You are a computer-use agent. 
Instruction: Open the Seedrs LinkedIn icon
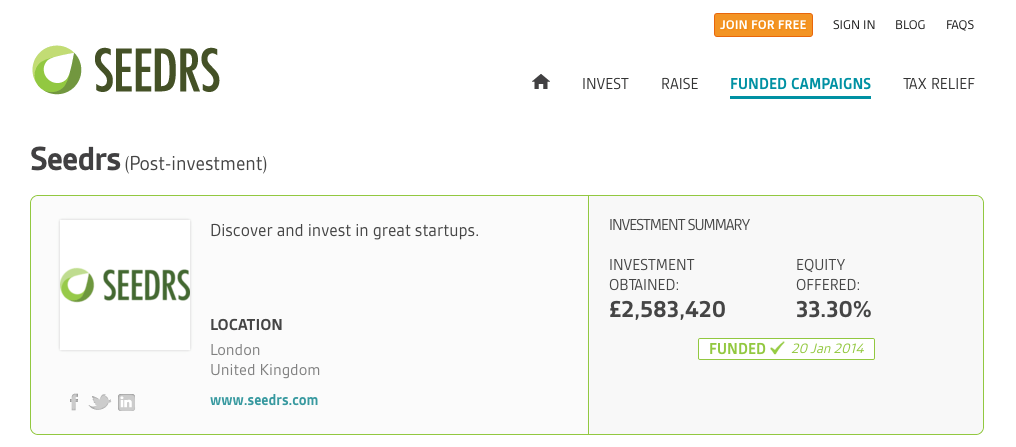[126, 402]
